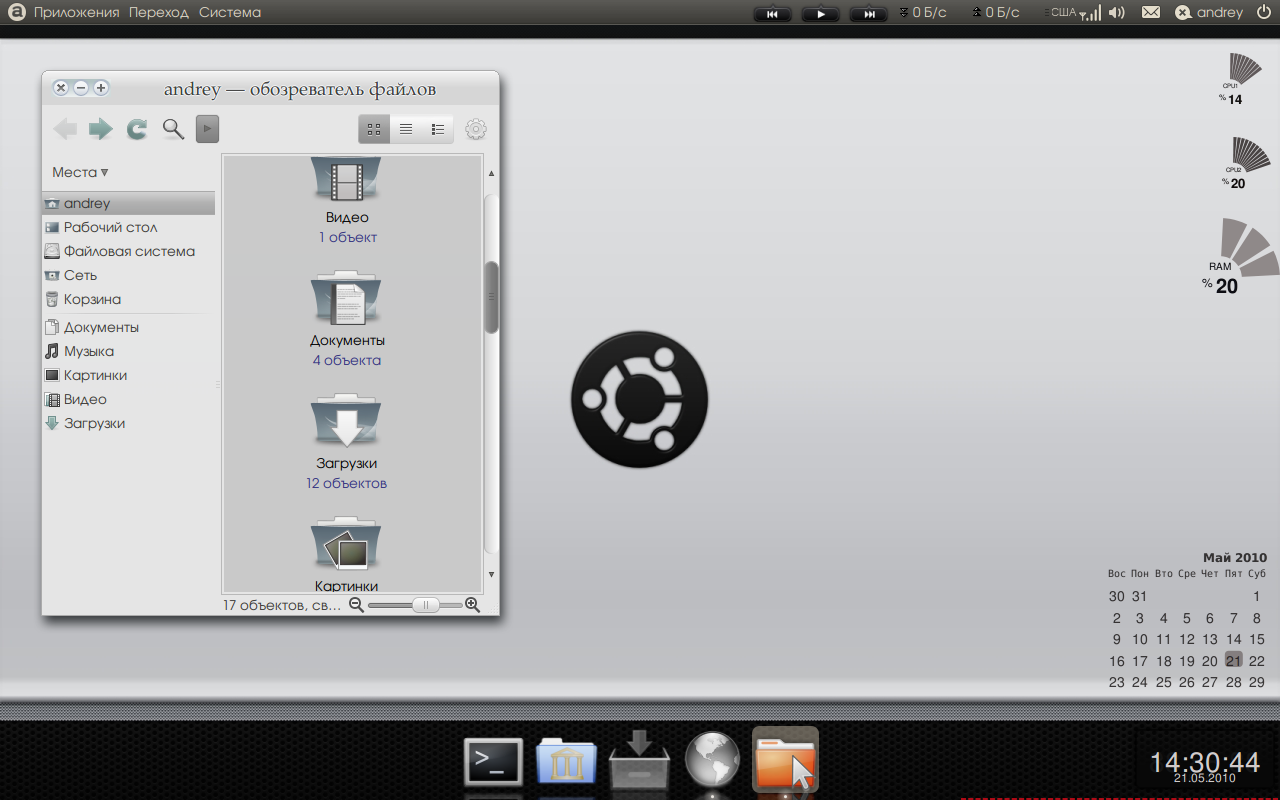Skip to previous track in panel player
The image size is (1280, 800).
pos(772,13)
